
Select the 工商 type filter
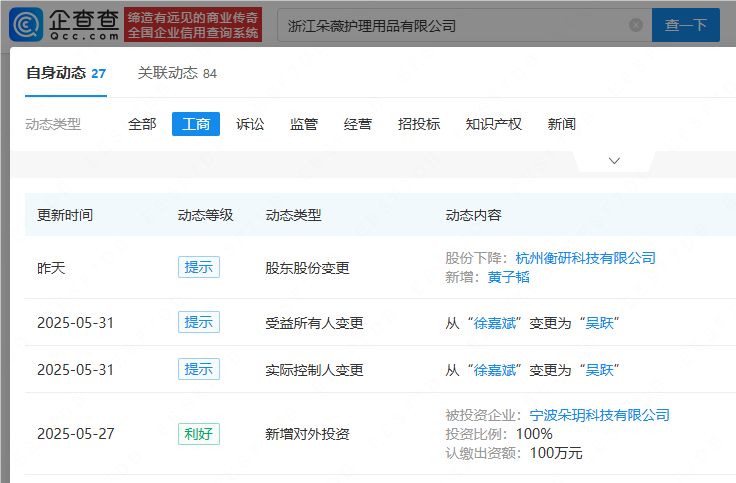coord(196,124)
